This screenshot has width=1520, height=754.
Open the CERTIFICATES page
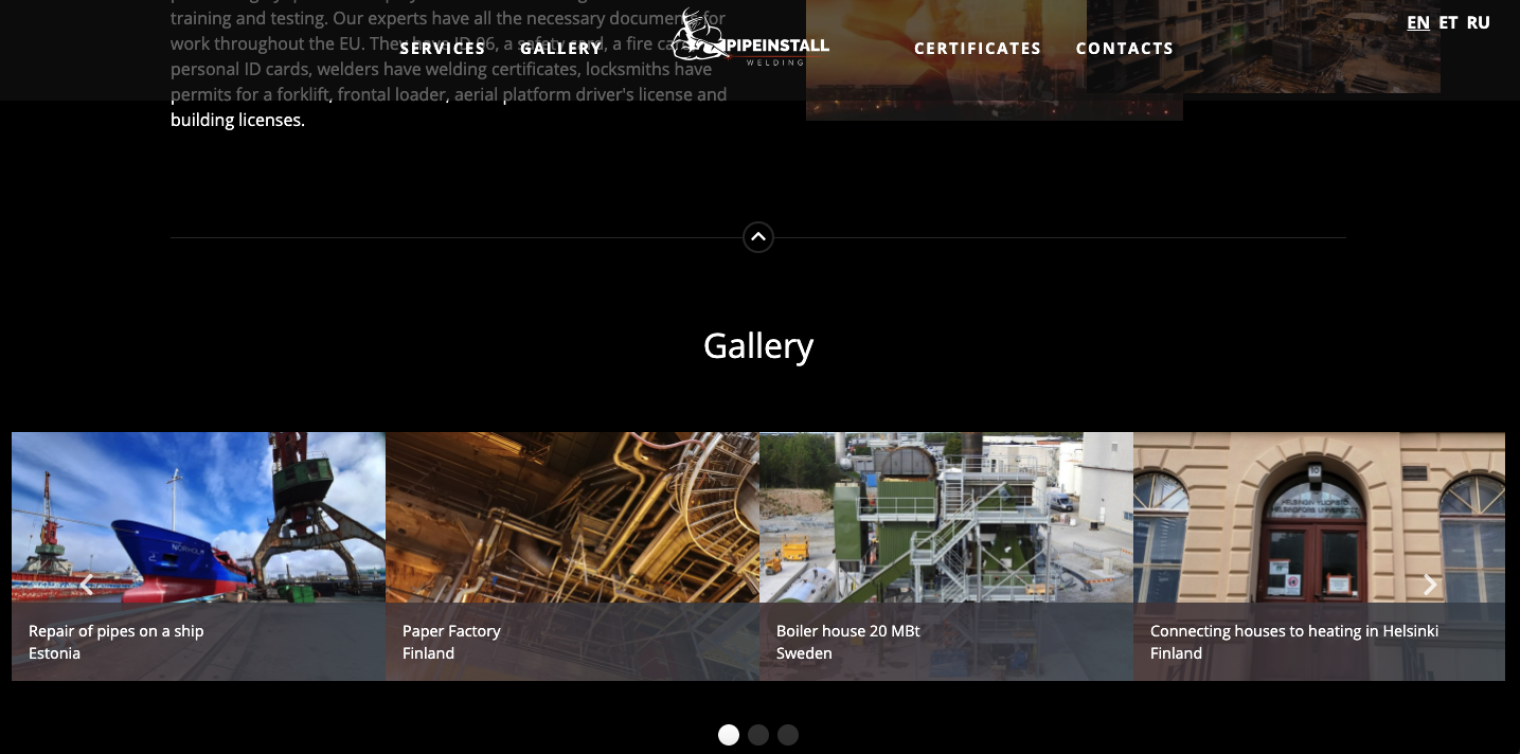977,47
